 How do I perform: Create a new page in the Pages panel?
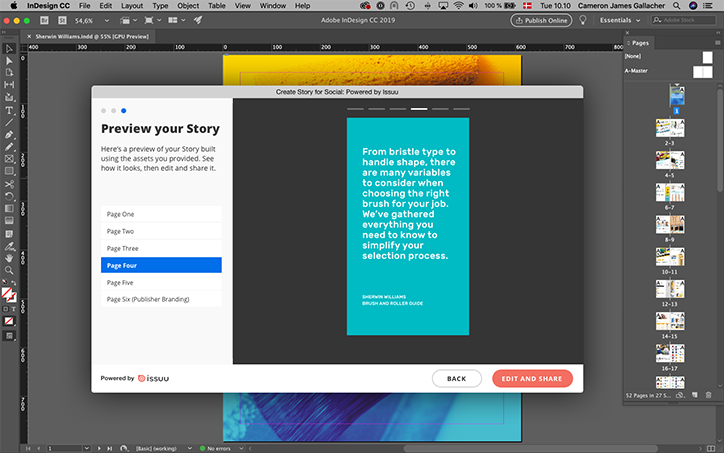(694, 395)
